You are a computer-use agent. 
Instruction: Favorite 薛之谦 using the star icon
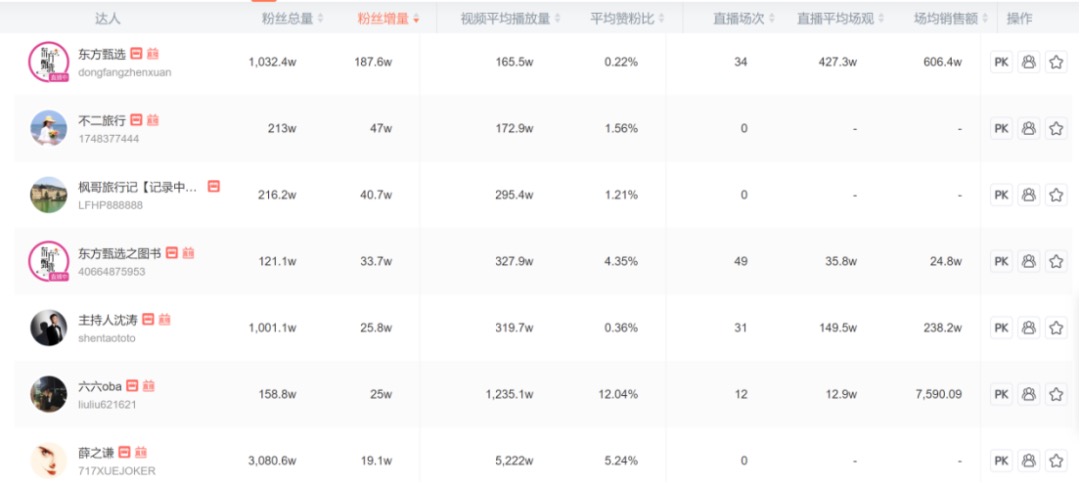click(x=1056, y=461)
